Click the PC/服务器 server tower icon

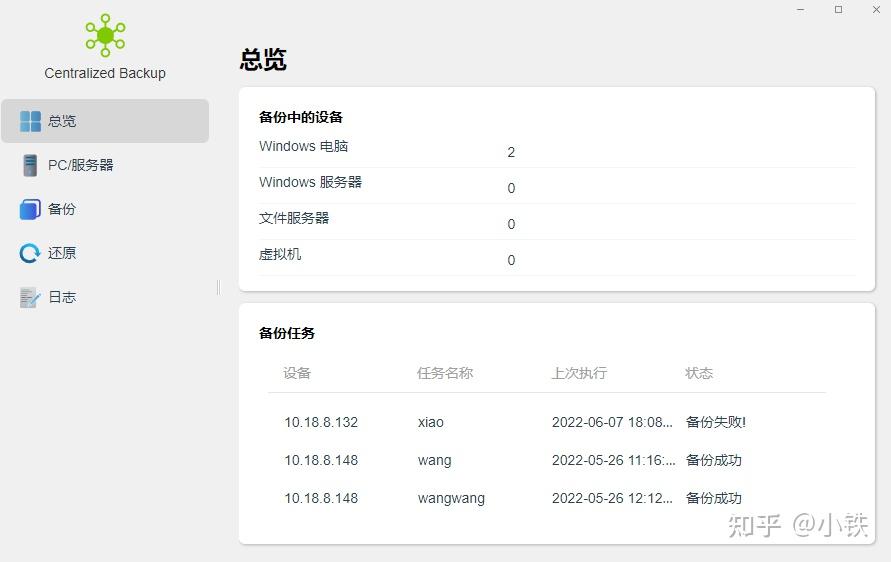click(30, 165)
